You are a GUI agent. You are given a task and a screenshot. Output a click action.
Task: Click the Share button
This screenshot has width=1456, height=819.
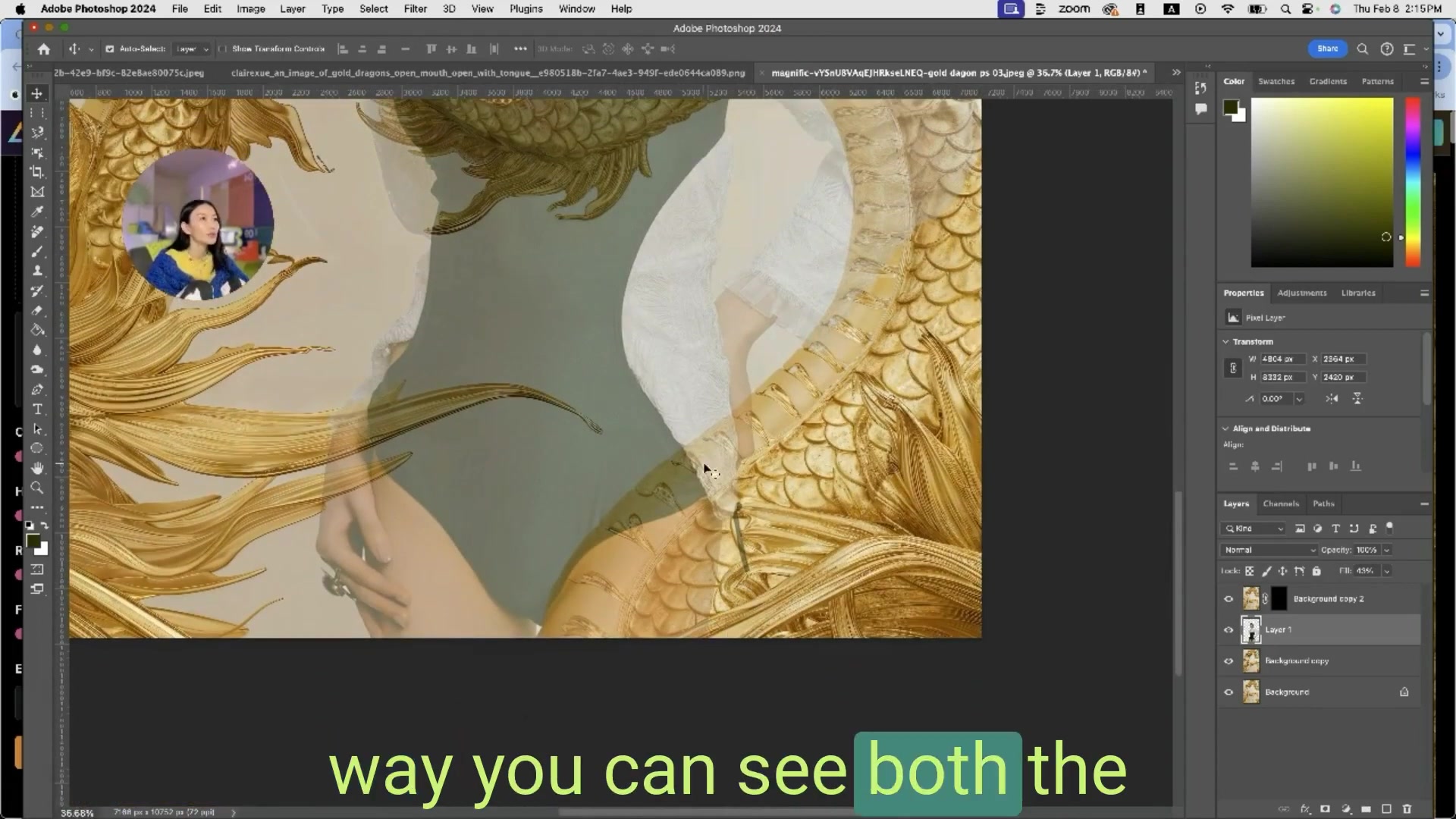(x=1327, y=49)
